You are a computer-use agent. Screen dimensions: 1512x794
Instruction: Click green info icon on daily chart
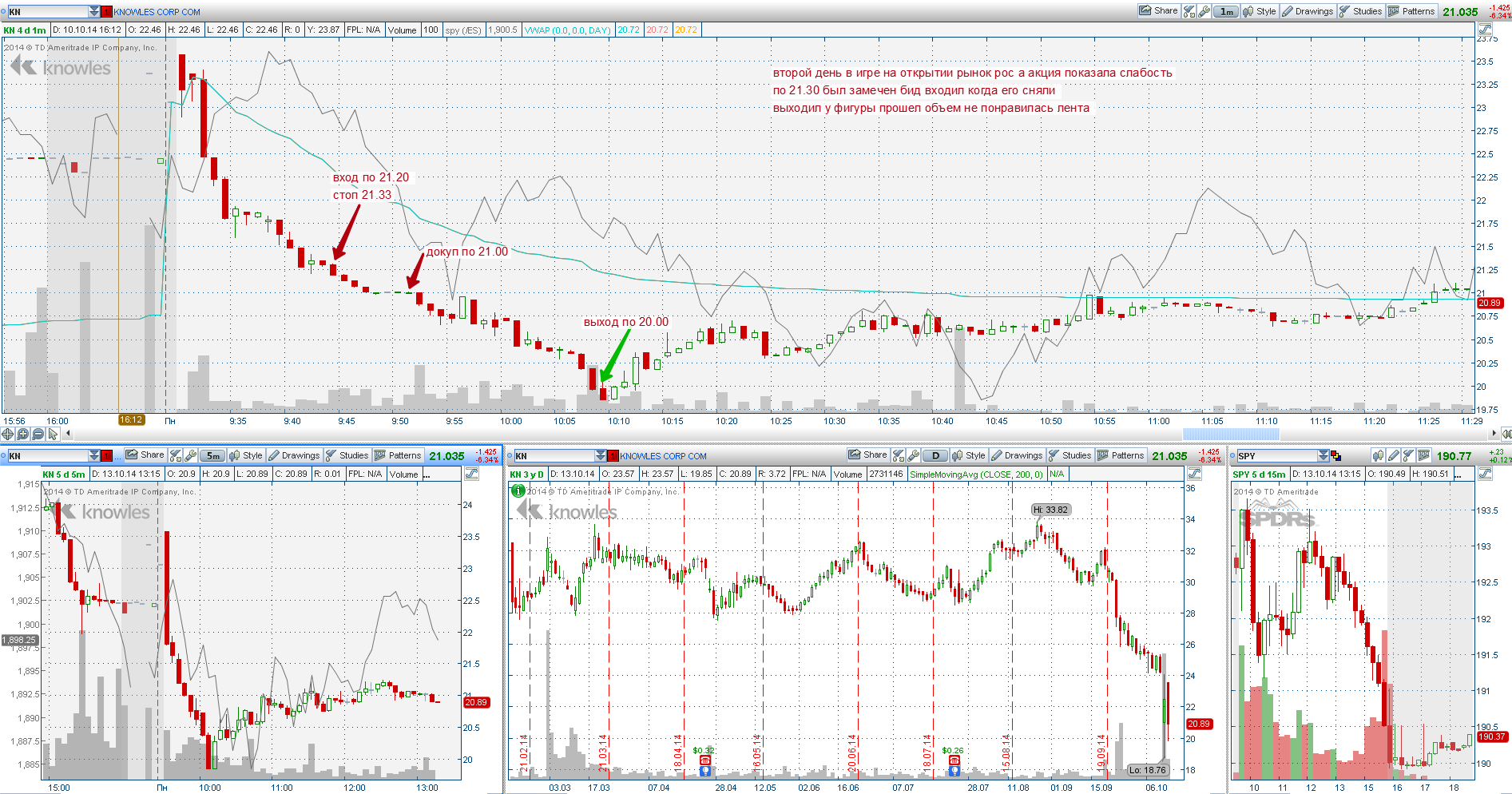(518, 490)
